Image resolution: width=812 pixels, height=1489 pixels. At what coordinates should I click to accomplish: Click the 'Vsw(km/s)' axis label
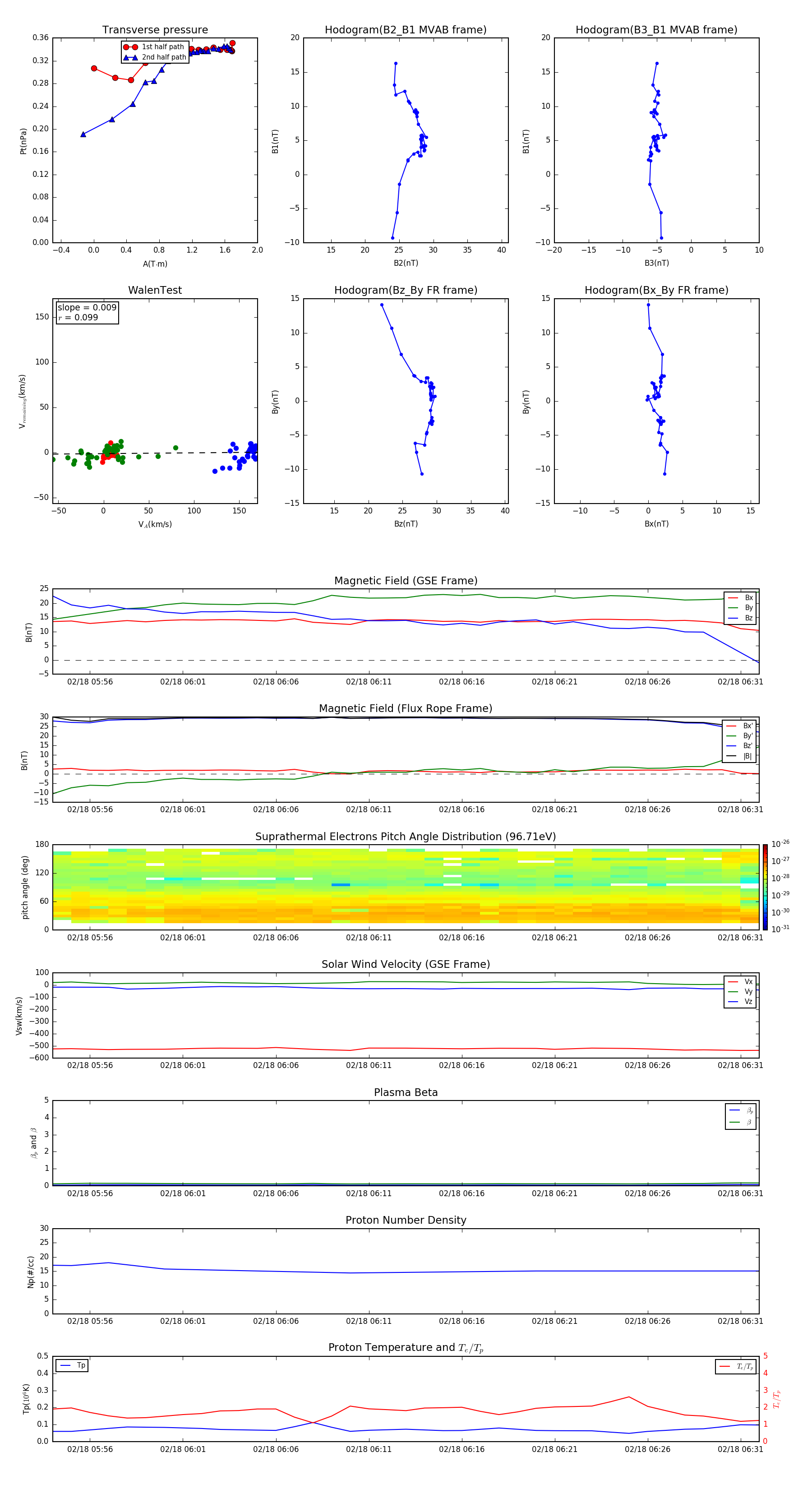pos(19,1015)
